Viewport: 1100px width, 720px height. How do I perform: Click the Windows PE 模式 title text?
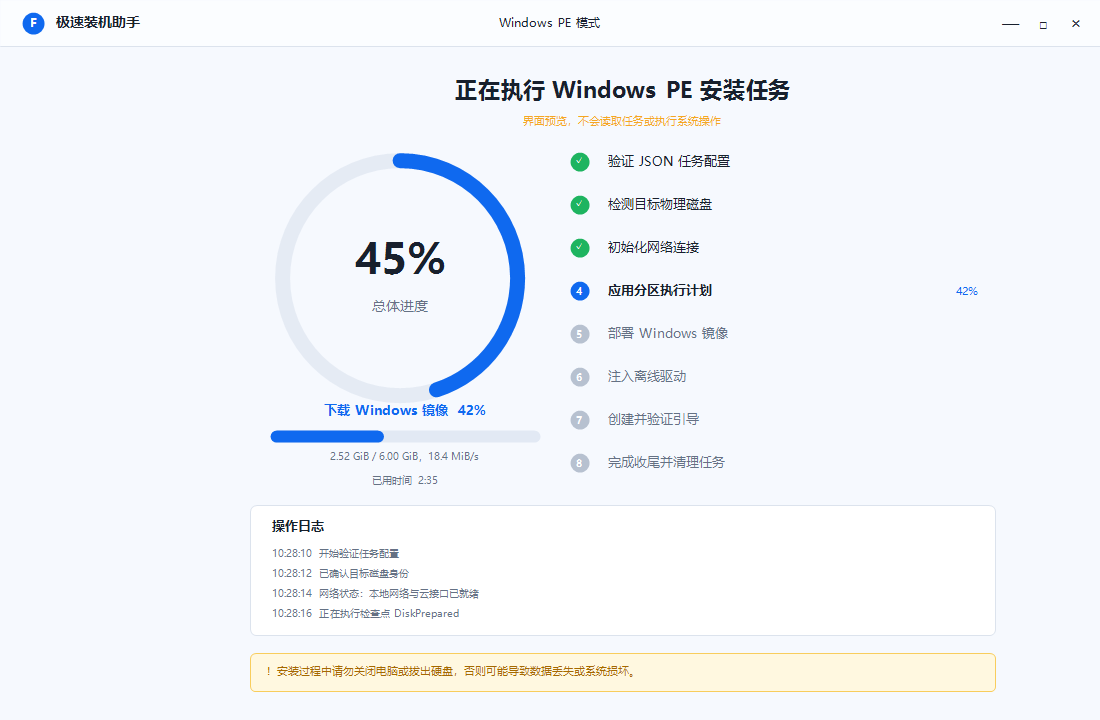[x=549, y=23]
